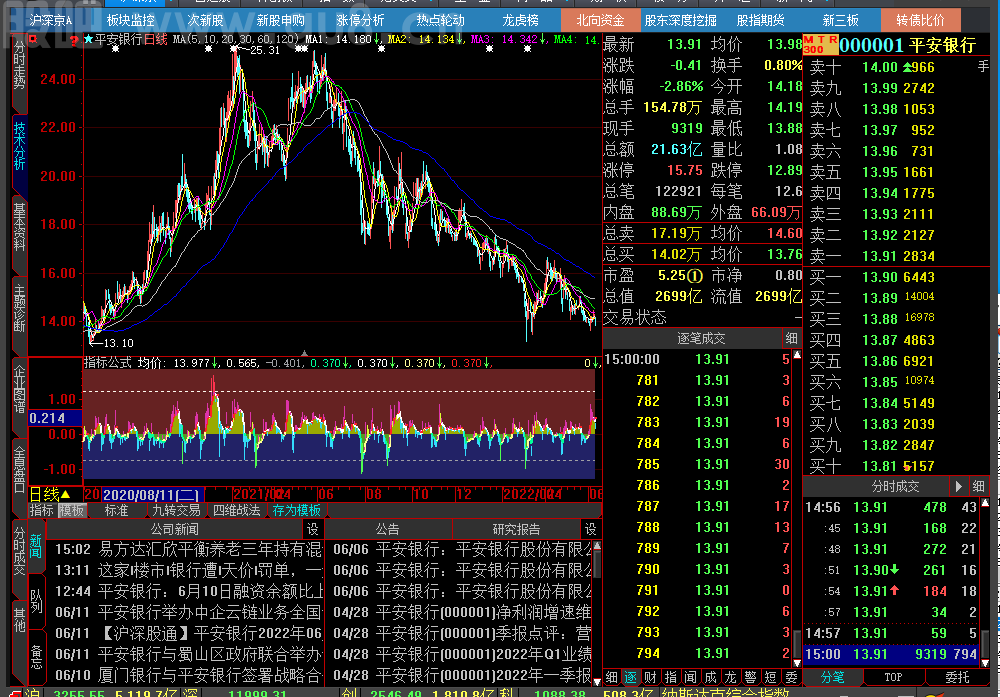Select 分时走势 in left sidebar
The width and height of the screenshot is (1000, 697).
[20, 66]
